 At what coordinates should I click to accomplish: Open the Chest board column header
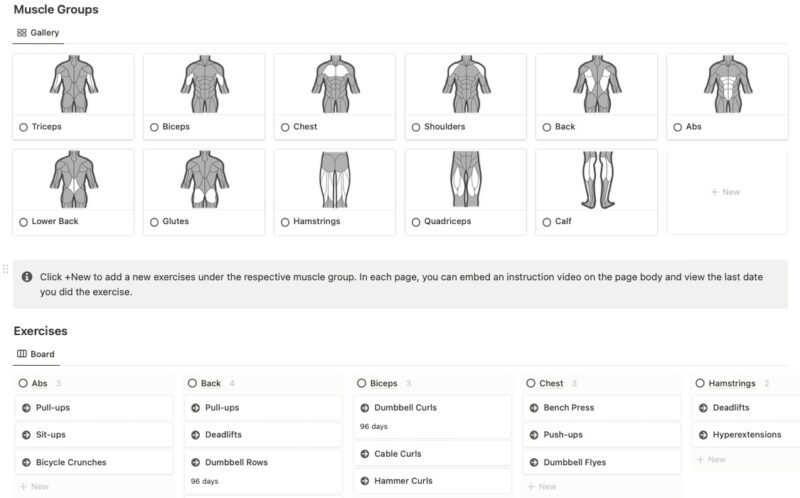tap(551, 383)
